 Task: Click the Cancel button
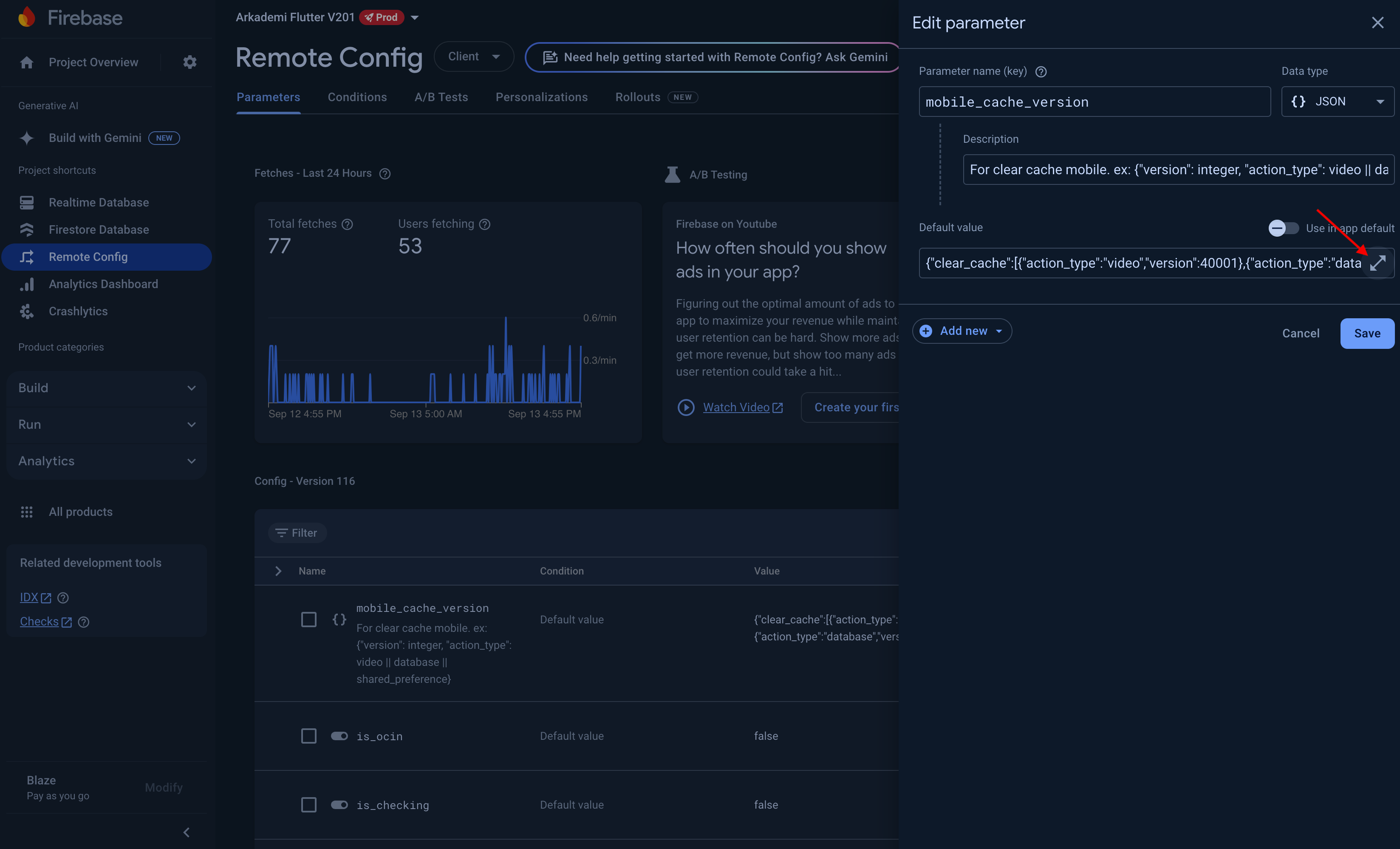click(1300, 334)
